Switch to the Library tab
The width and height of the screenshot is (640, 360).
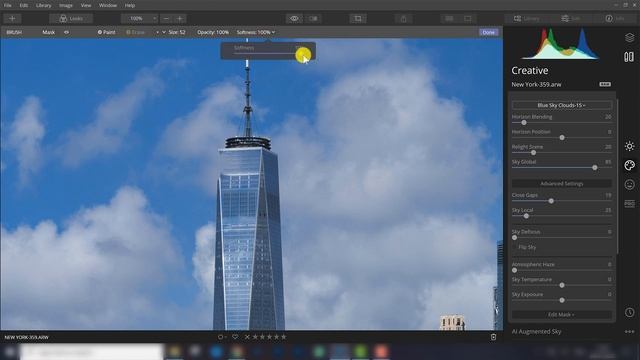[527, 18]
